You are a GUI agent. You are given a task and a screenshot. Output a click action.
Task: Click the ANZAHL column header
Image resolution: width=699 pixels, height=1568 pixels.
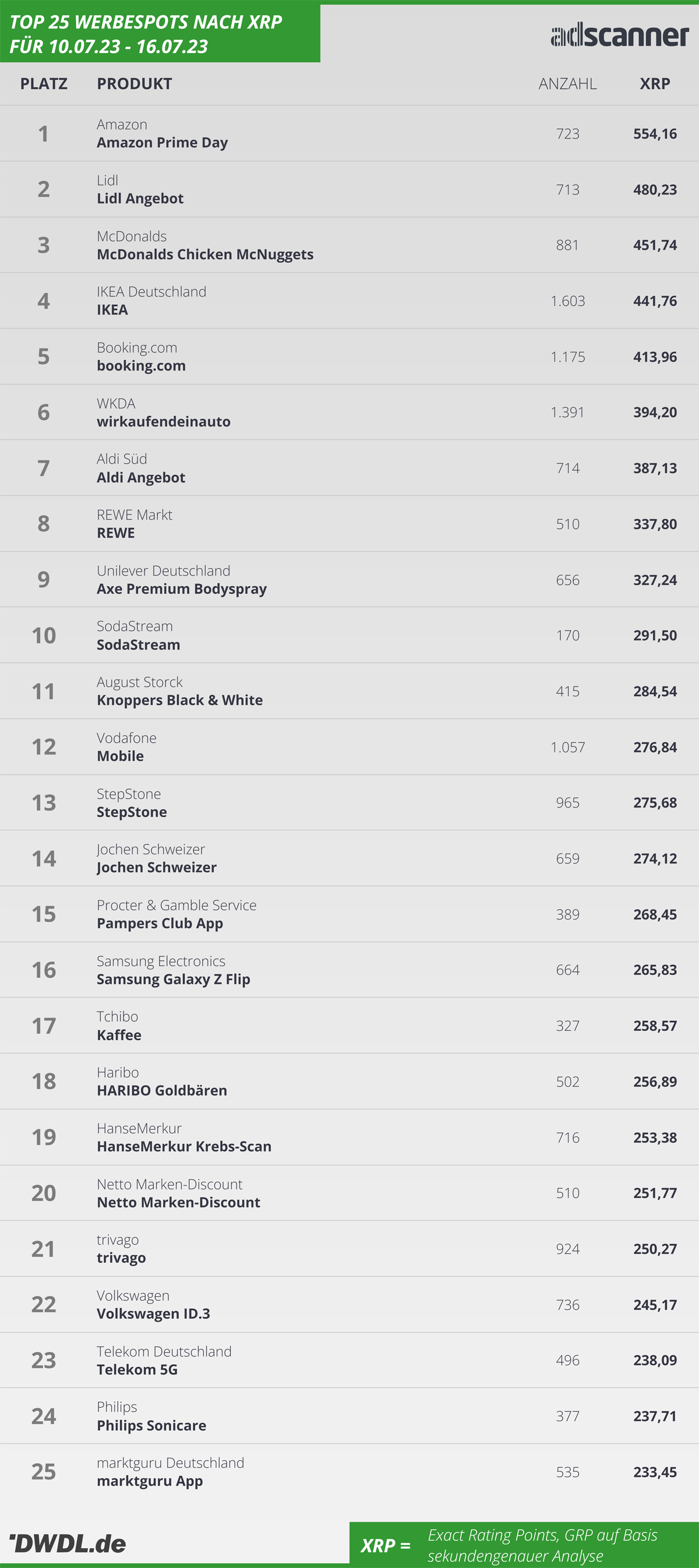567,83
